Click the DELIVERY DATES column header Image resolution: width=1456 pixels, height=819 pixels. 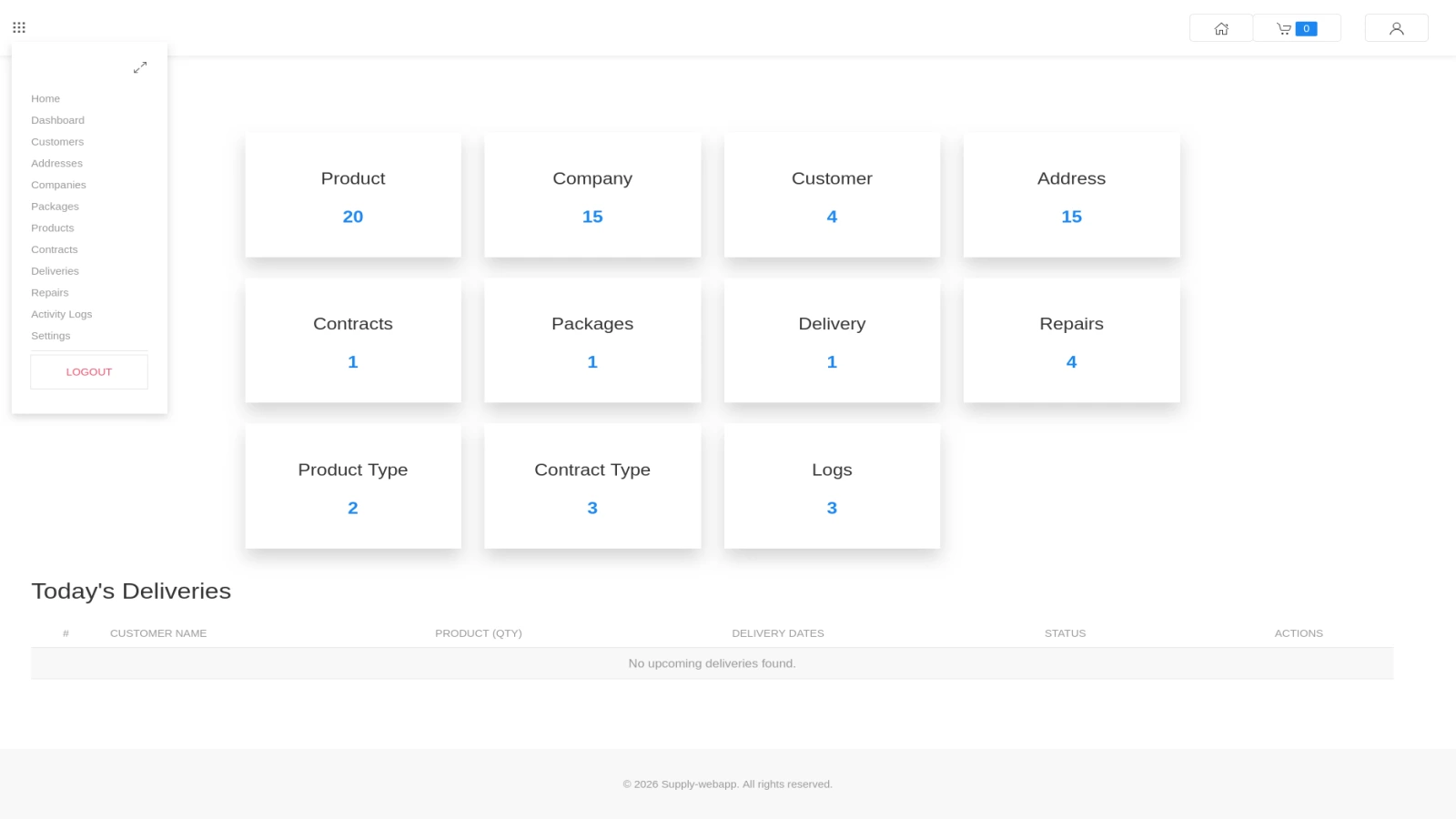click(x=778, y=633)
